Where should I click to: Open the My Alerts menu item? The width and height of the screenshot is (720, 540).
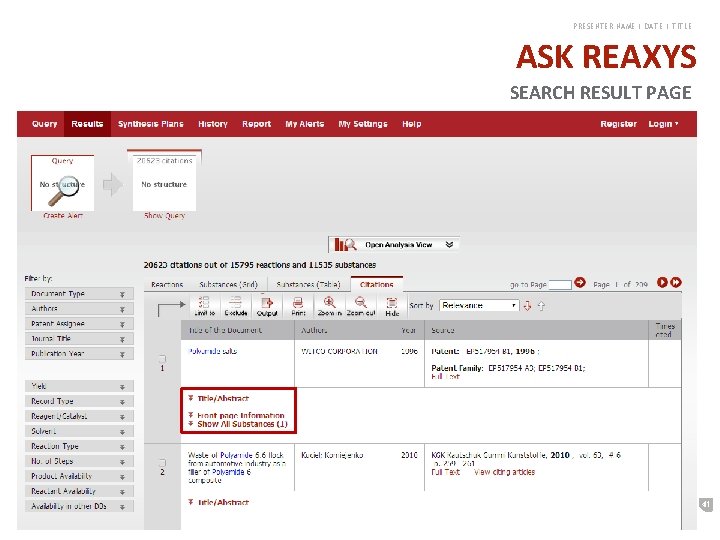pos(304,124)
